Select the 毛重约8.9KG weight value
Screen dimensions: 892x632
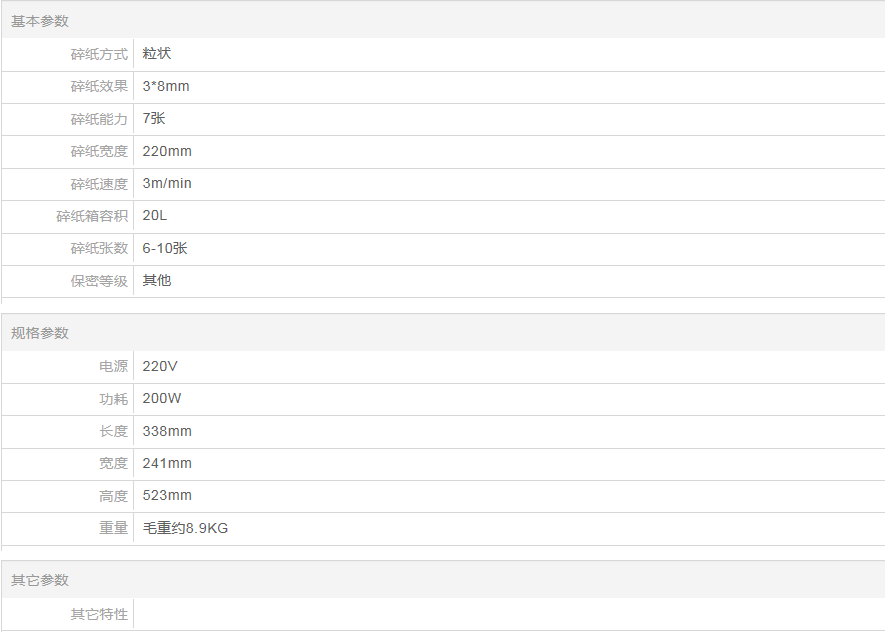[185, 528]
